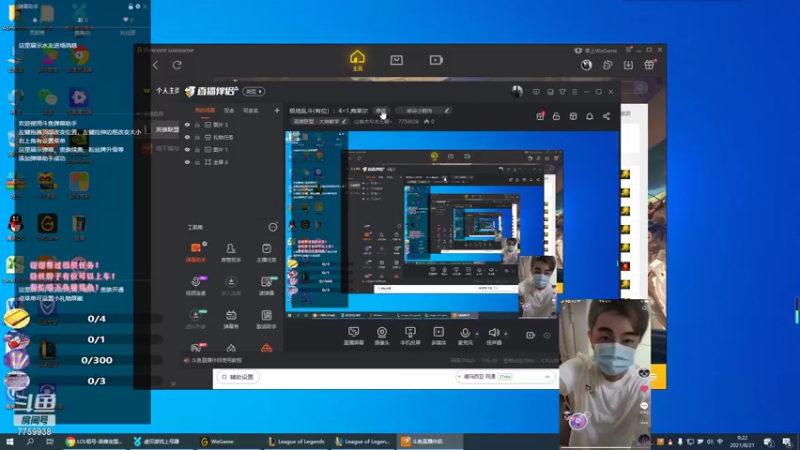
Task: Open the 掌上WeGame link
Action: (596, 50)
